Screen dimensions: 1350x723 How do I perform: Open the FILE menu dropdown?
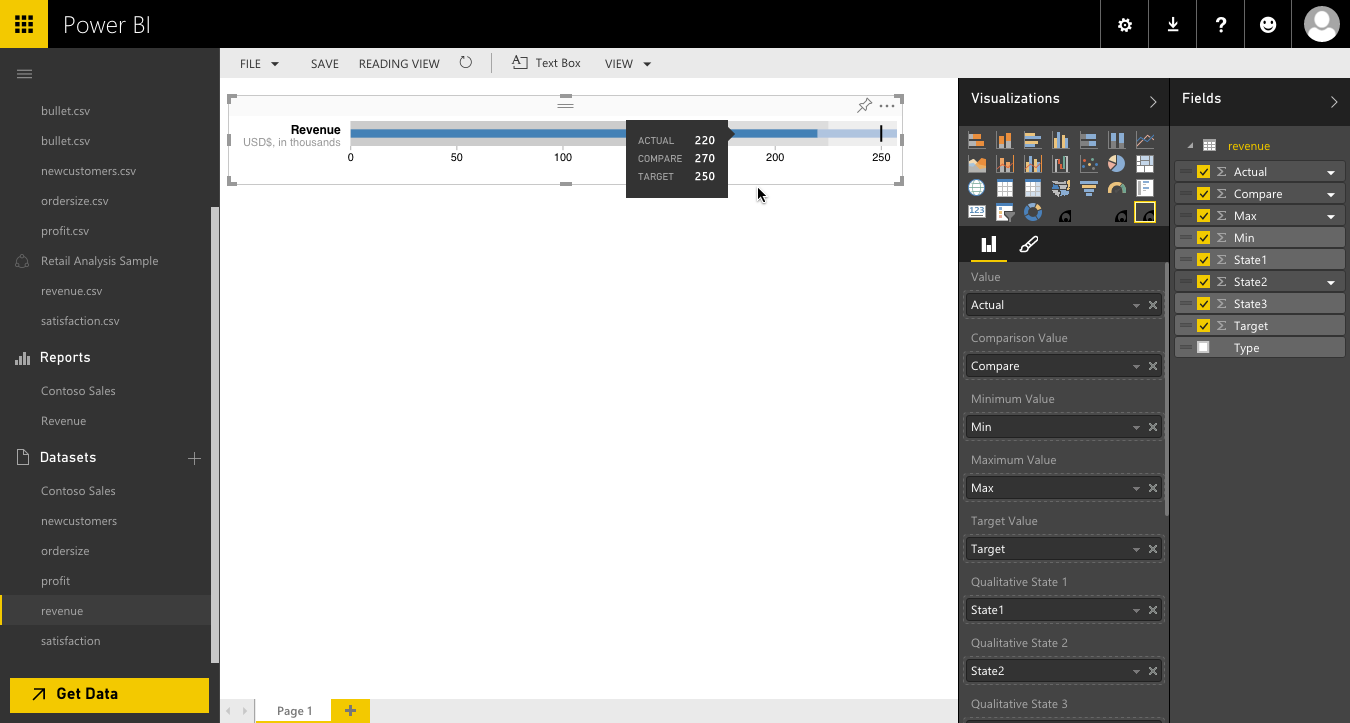click(x=258, y=63)
